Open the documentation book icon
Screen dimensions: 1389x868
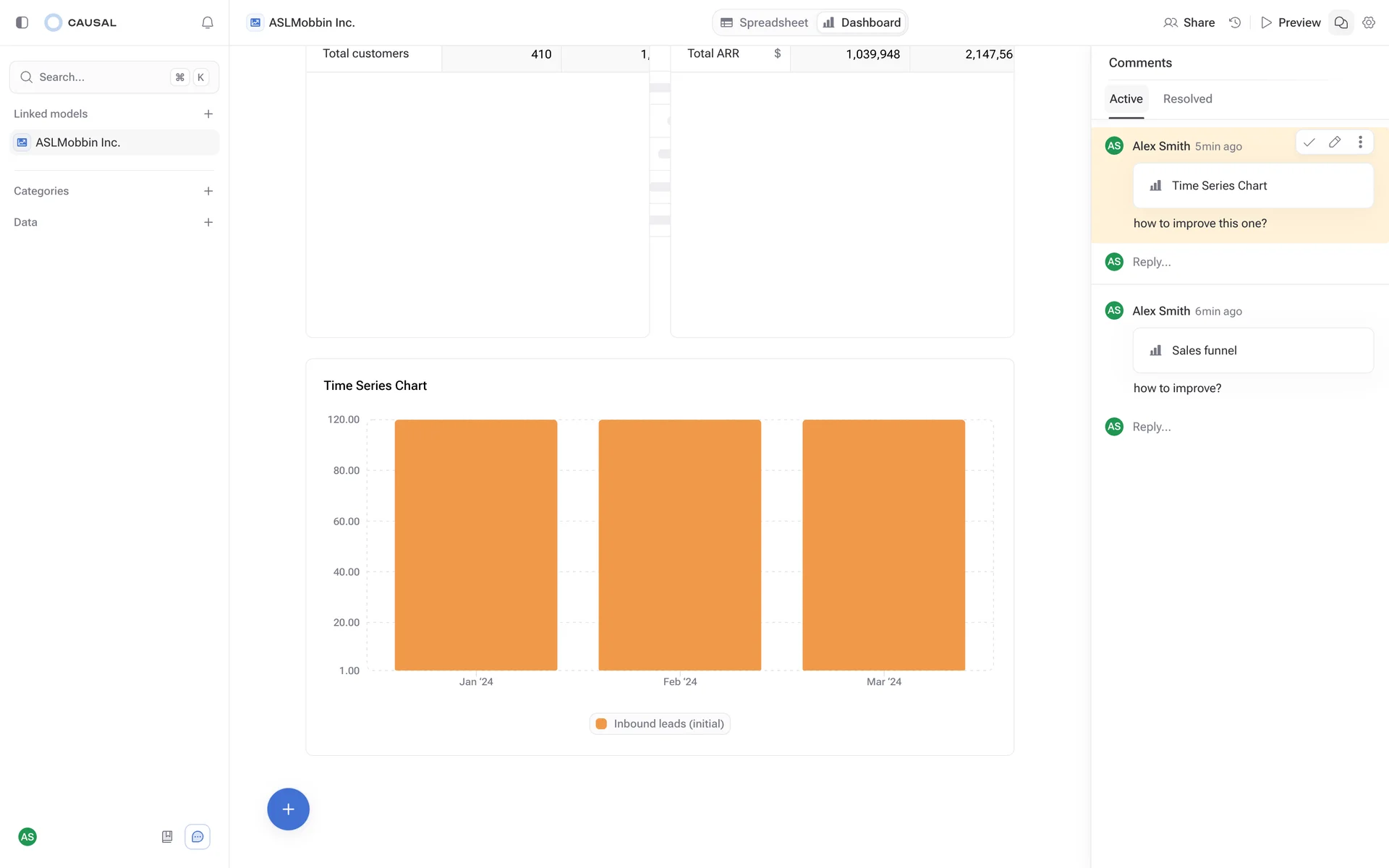click(167, 837)
